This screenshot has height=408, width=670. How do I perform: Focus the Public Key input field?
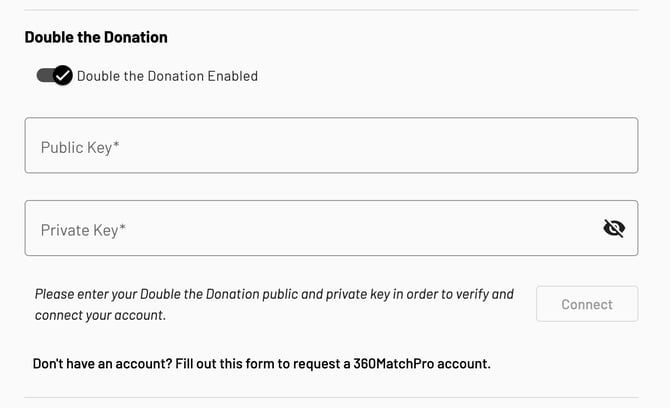331,146
